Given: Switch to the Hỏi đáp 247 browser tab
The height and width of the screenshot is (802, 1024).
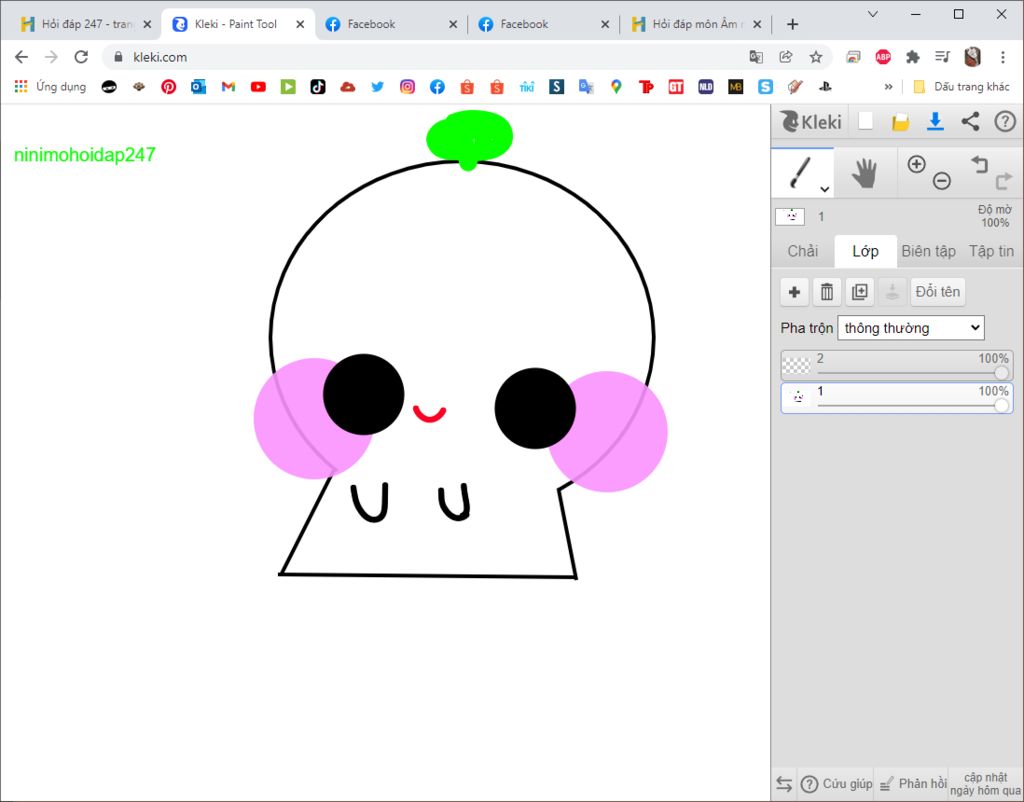Looking at the screenshot, I should (85, 24).
